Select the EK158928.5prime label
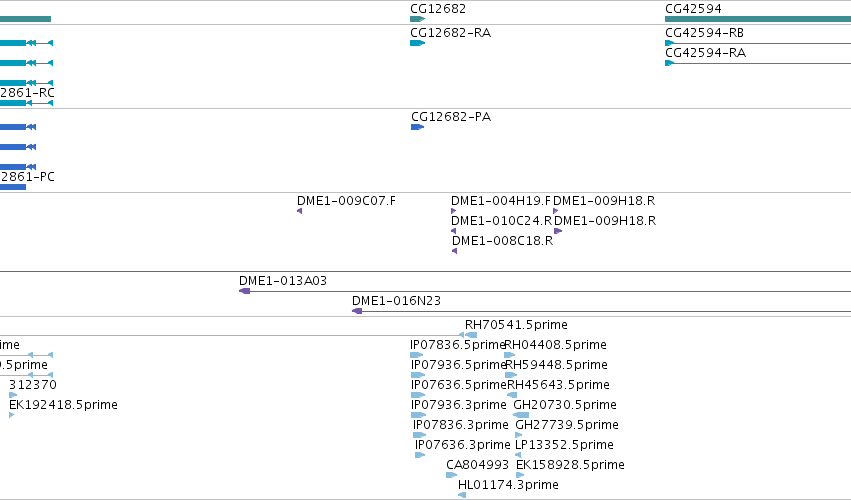This screenshot has width=851, height=500. pyautogui.click(x=570, y=465)
